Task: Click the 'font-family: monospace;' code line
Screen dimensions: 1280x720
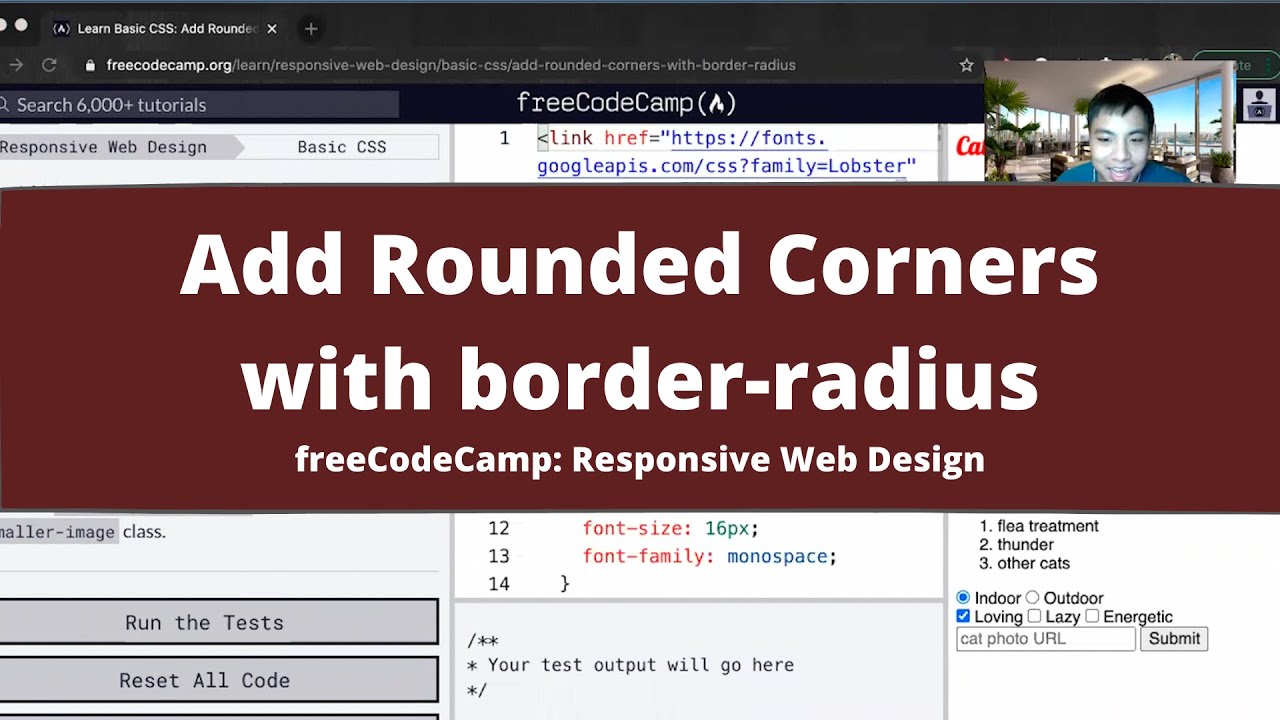Action: coord(709,556)
